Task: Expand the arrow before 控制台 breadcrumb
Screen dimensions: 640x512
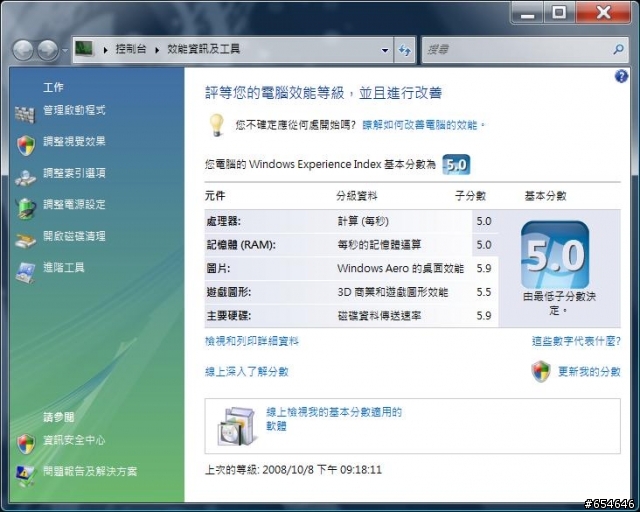Action: click(105, 50)
